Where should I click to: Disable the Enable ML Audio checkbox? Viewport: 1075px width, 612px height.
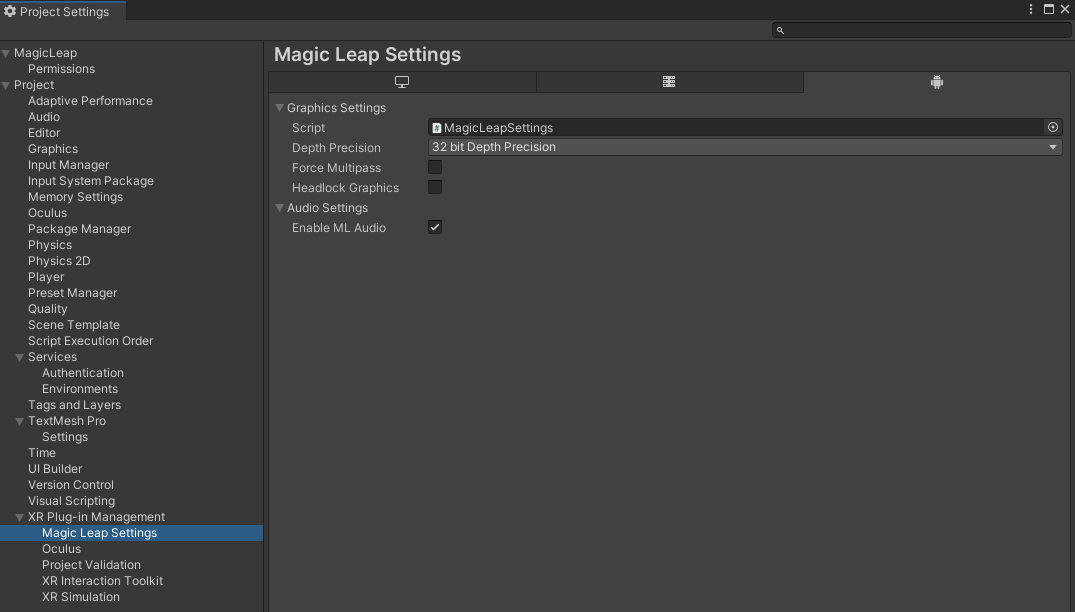(435, 228)
